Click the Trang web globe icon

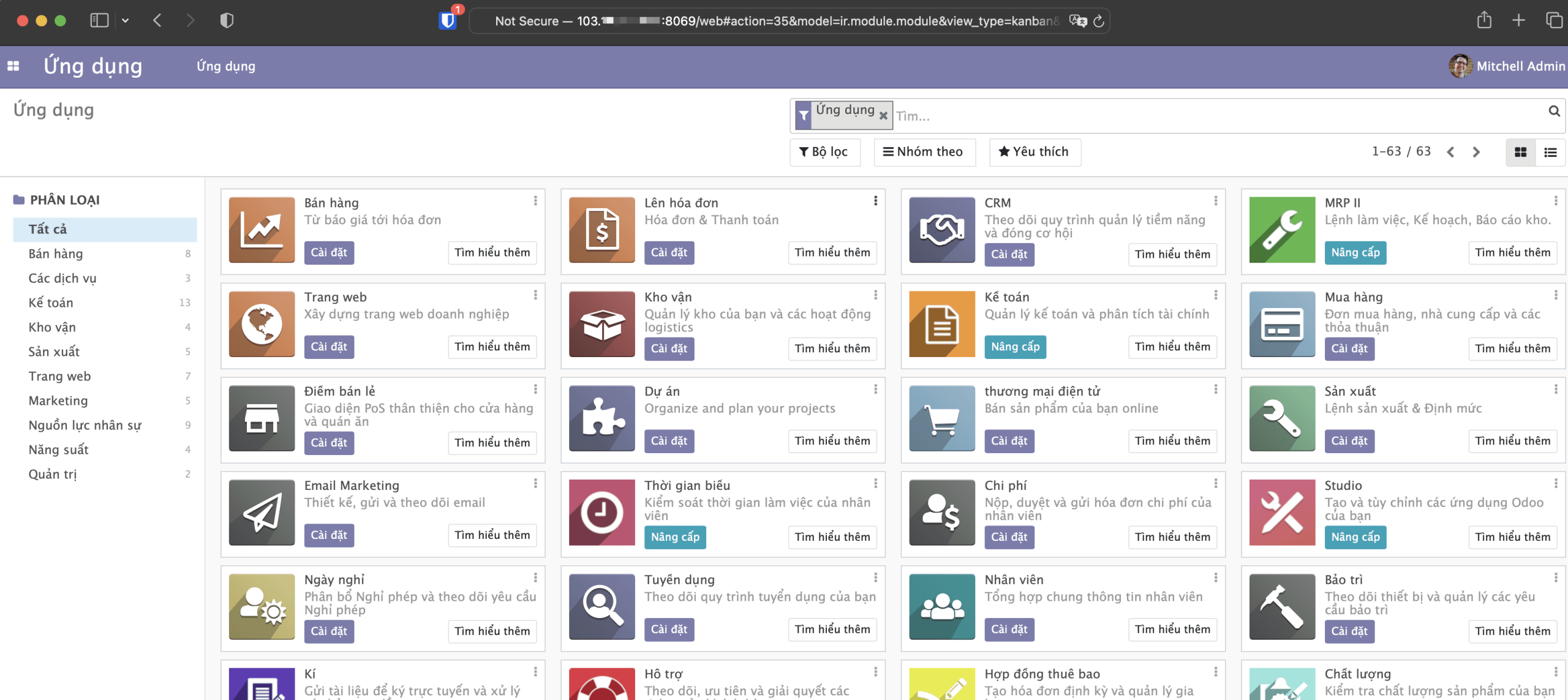click(262, 324)
